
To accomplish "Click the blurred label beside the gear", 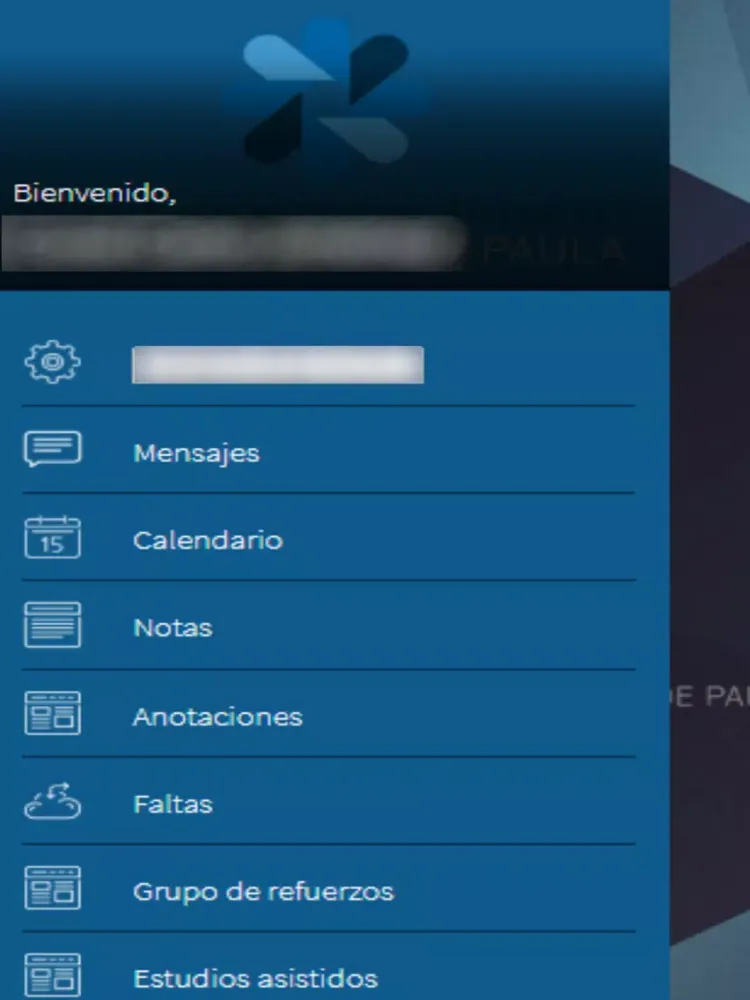I will click(277, 365).
